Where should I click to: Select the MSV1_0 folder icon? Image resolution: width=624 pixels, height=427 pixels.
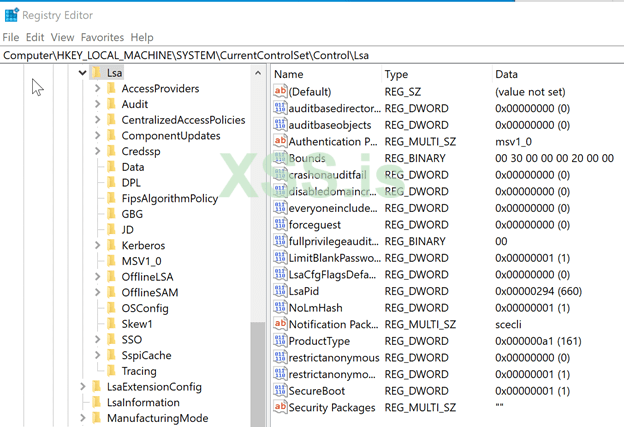[x=111, y=261]
